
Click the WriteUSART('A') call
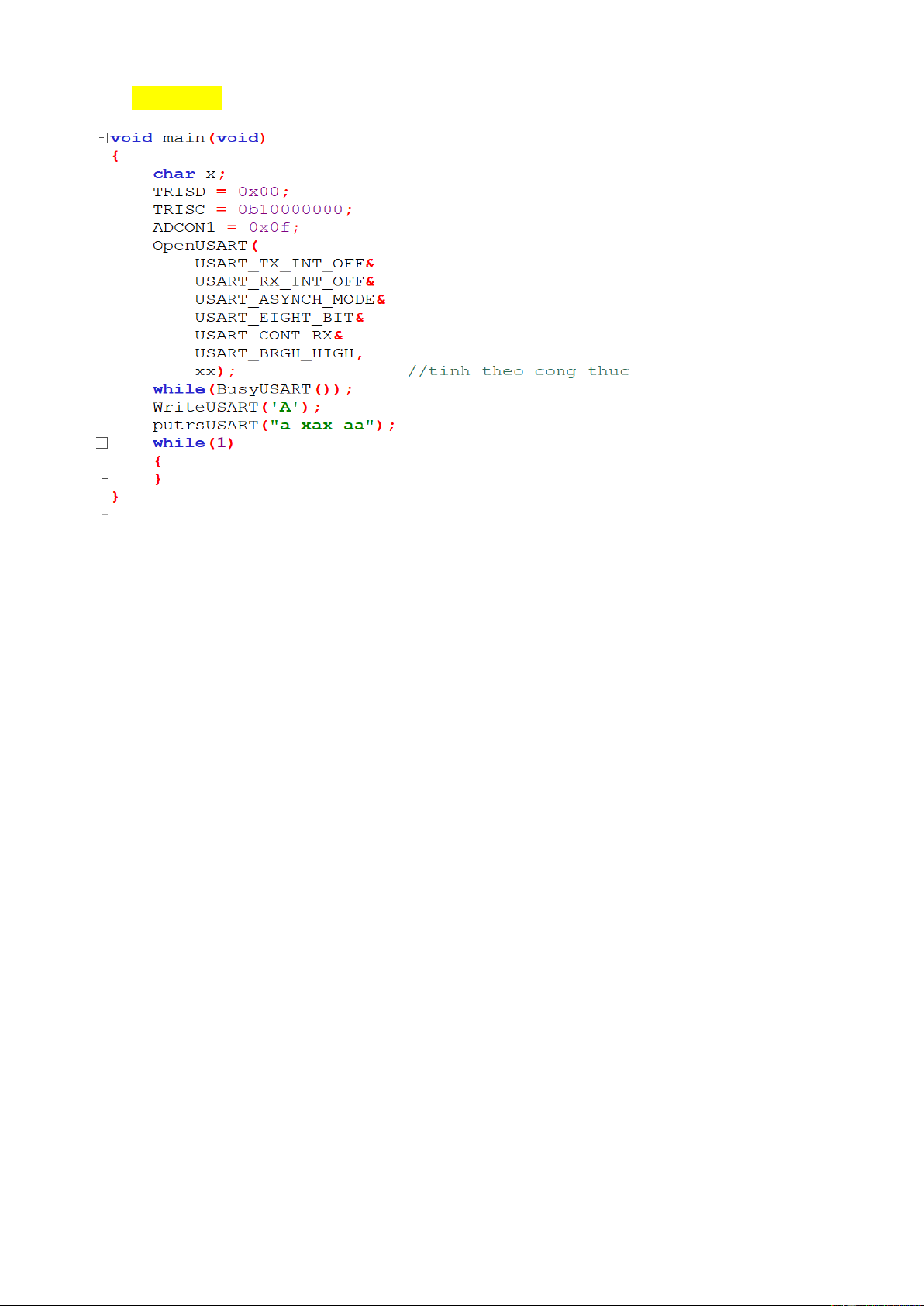(236, 407)
